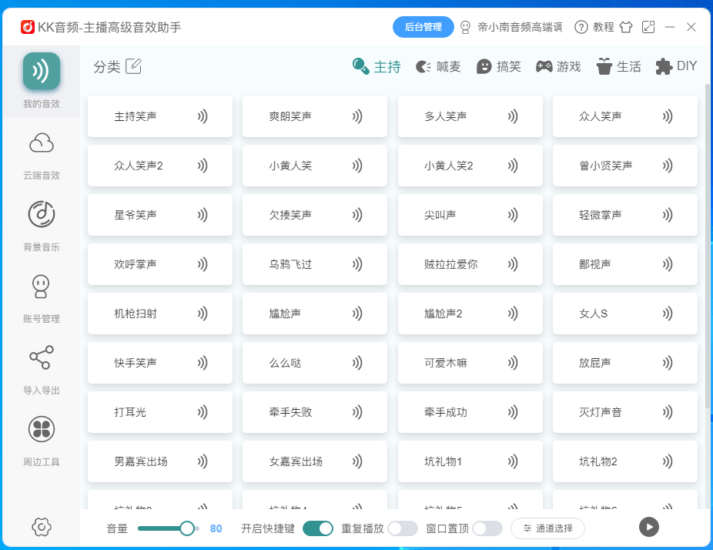Image resolution: width=713 pixels, height=550 pixels.
Task: Click 尴尬声2 card label
Action: pos(443,313)
